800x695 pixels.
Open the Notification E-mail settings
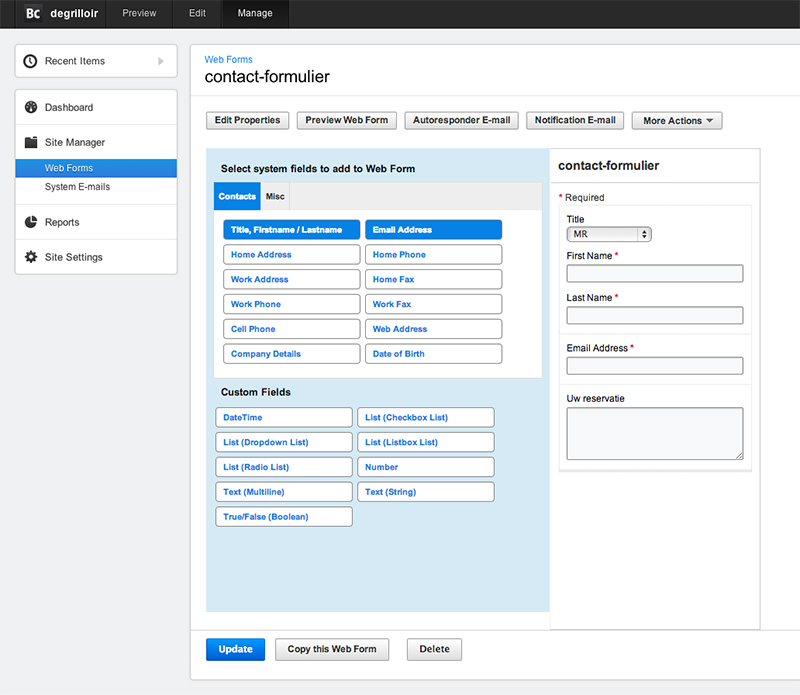(574, 120)
